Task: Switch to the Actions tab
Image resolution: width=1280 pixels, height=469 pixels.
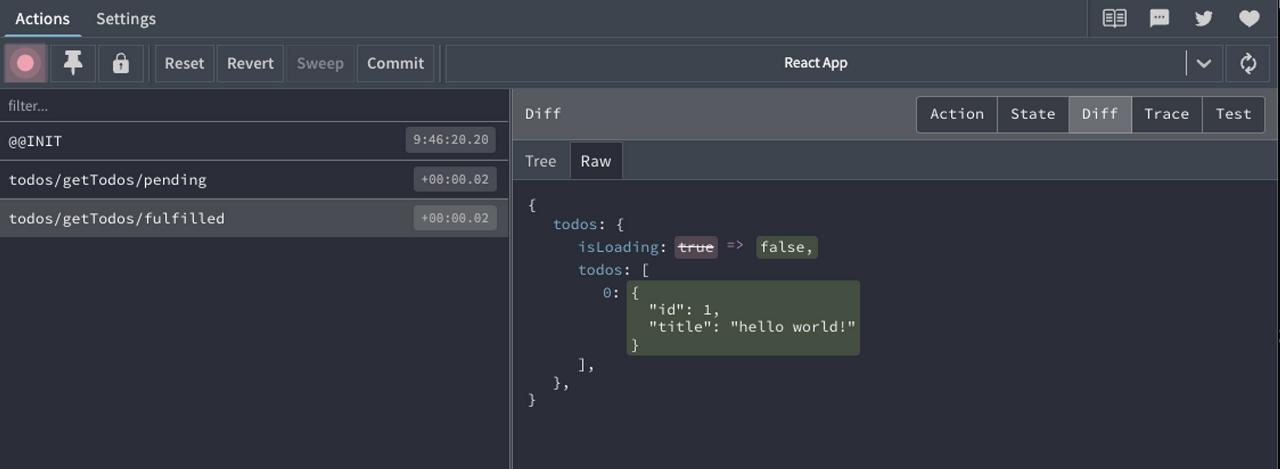Action: point(42,19)
